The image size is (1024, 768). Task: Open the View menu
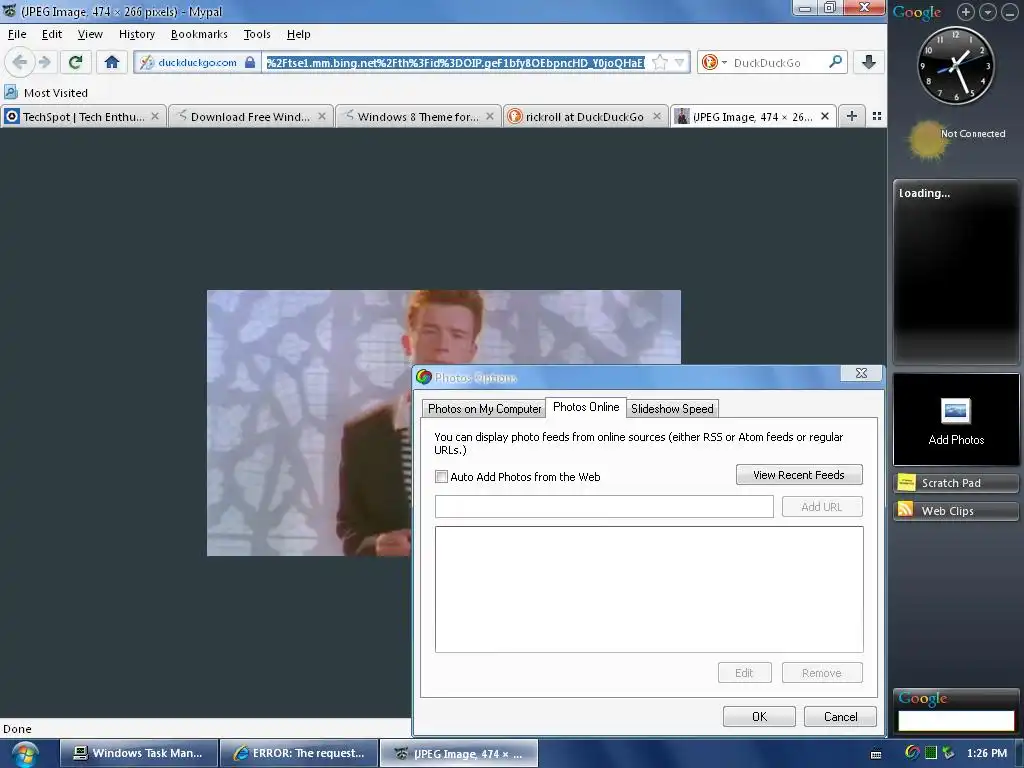89,34
